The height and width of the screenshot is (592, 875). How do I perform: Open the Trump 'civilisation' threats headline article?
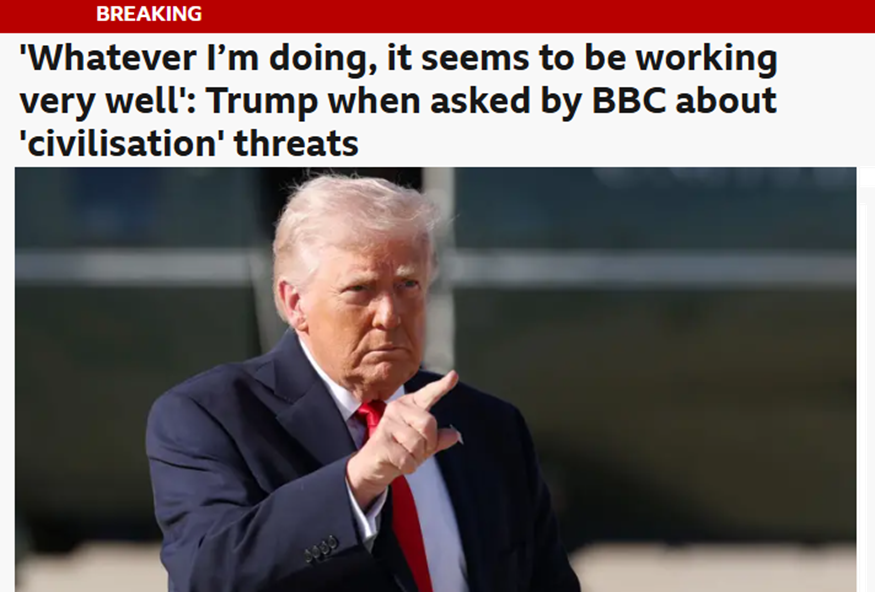(x=398, y=101)
